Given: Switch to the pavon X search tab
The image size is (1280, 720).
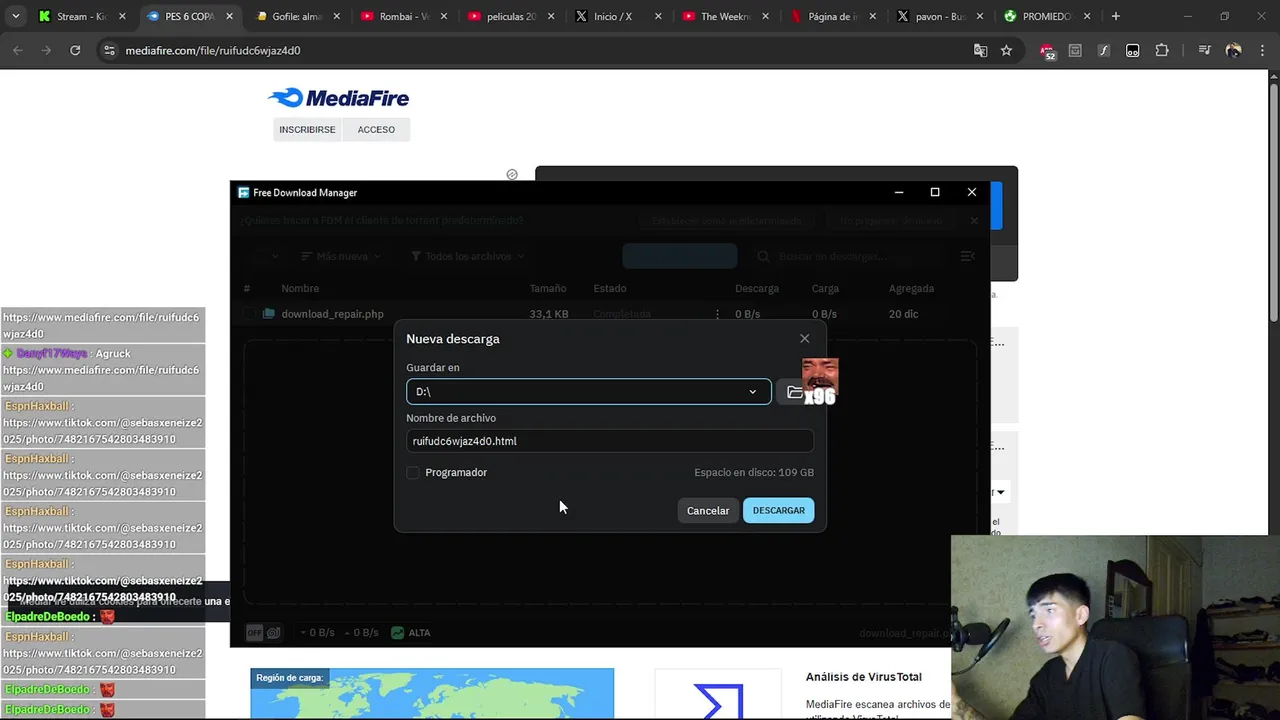Looking at the screenshot, I should click(x=939, y=16).
